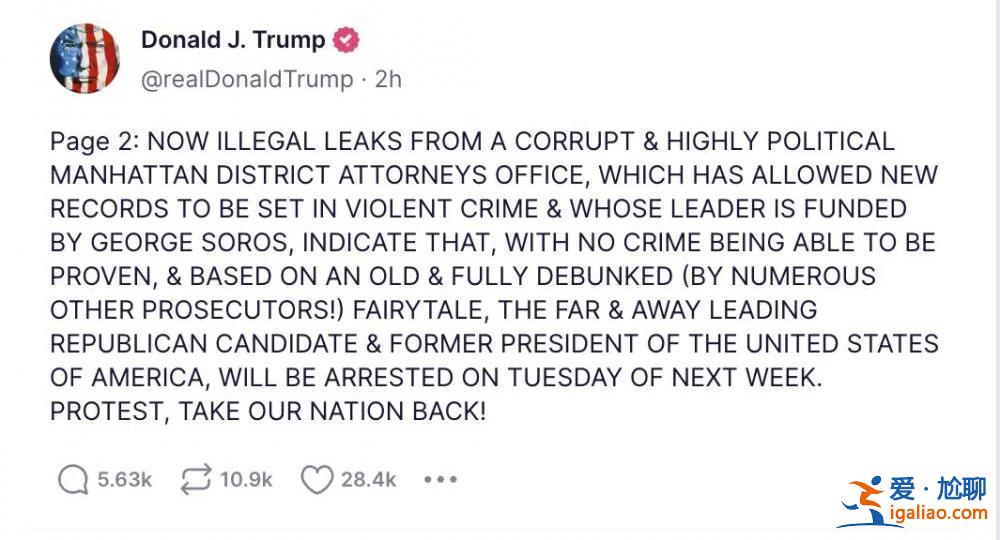1000x540 pixels.
Task: Click 'PROTEST, TAKE OUR NATION BACK!' line
Action: pos(268,411)
